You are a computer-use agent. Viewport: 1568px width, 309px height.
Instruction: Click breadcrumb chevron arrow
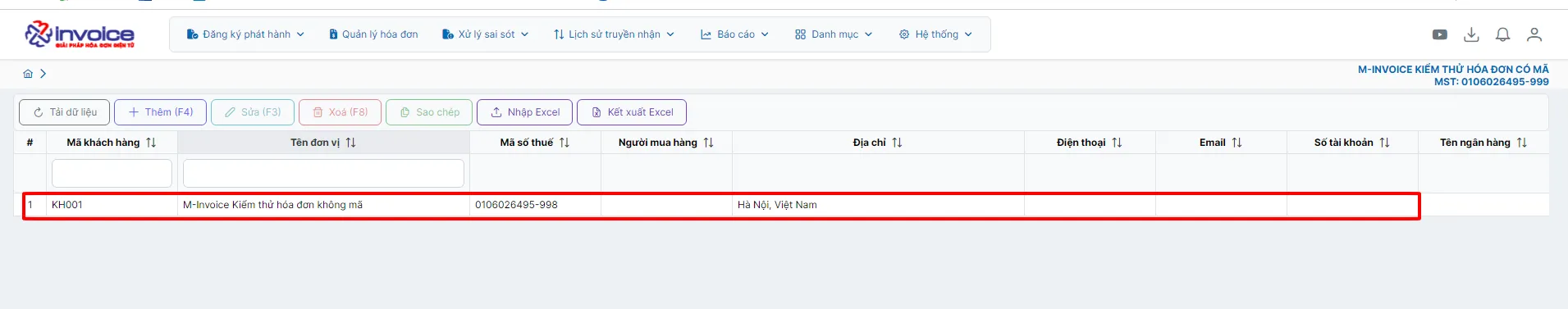43,74
